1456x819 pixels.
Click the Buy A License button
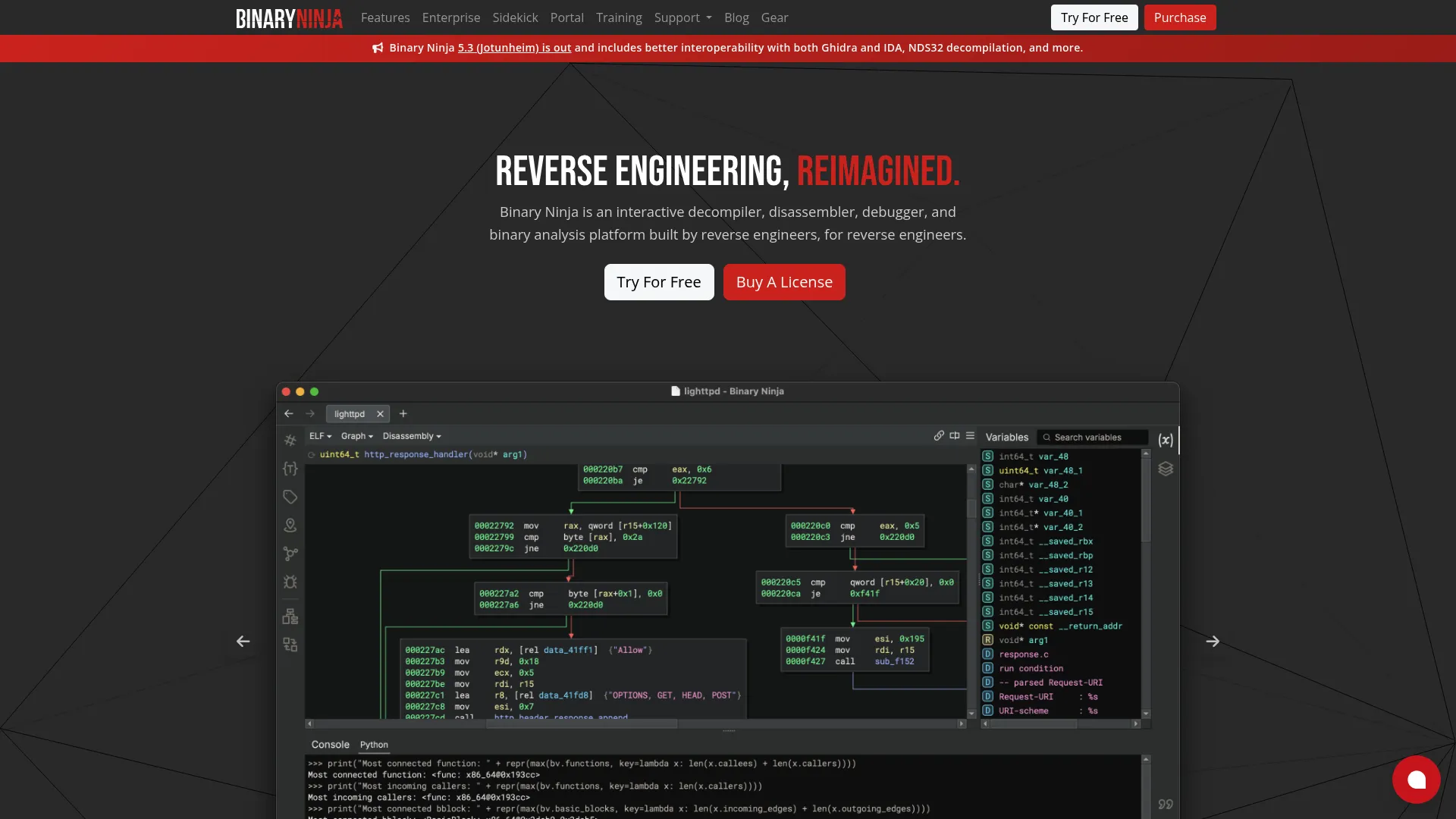pos(784,282)
